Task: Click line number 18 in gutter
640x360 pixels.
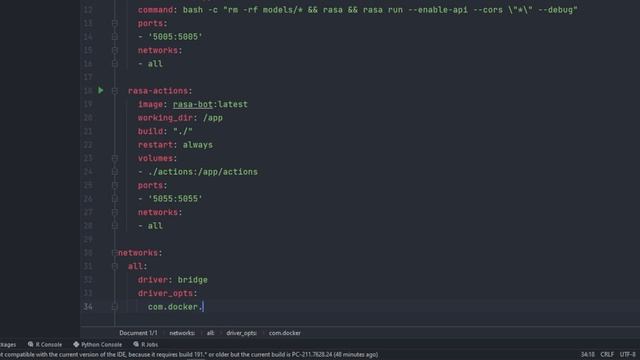Action: pos(88,91)
